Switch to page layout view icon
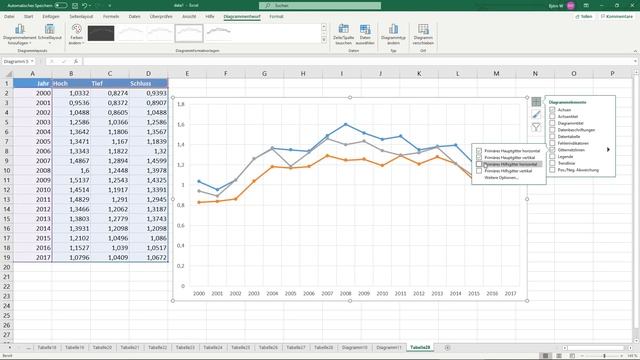Screen dimensions: 640x360 pyautogui.click(x=559, y=356)
